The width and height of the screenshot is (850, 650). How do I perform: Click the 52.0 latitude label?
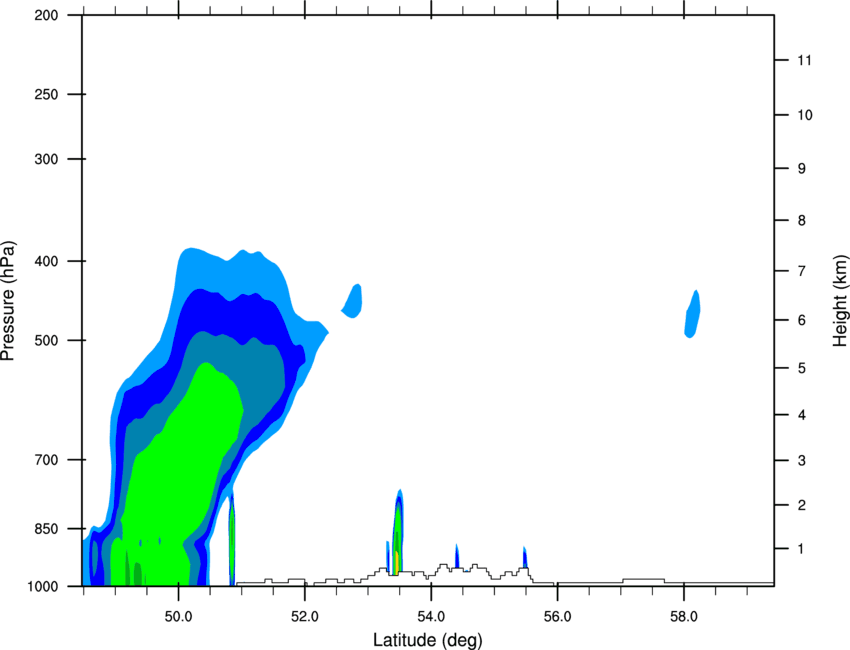coord(305,616)
